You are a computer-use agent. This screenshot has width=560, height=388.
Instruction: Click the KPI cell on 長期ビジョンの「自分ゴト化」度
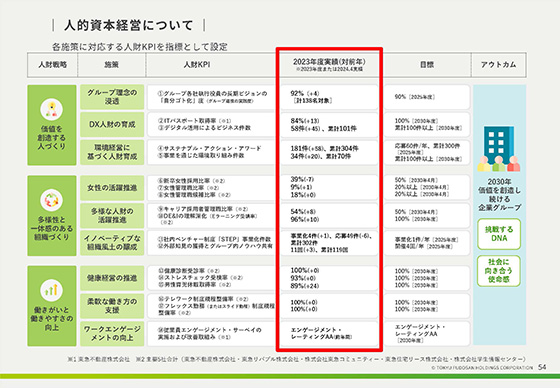coord(211,97)
